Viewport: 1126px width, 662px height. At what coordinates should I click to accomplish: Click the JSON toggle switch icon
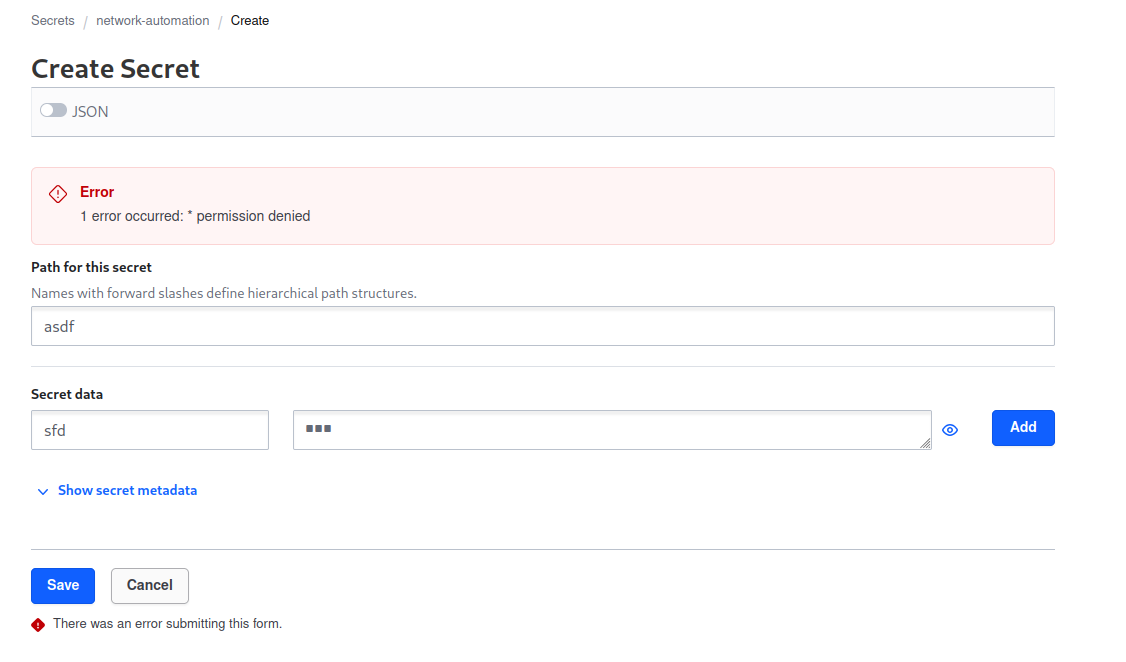53,110
